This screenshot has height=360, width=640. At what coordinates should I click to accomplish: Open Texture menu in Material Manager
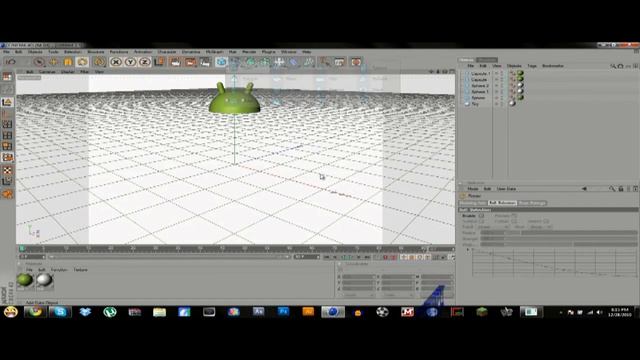click(80, 270)
